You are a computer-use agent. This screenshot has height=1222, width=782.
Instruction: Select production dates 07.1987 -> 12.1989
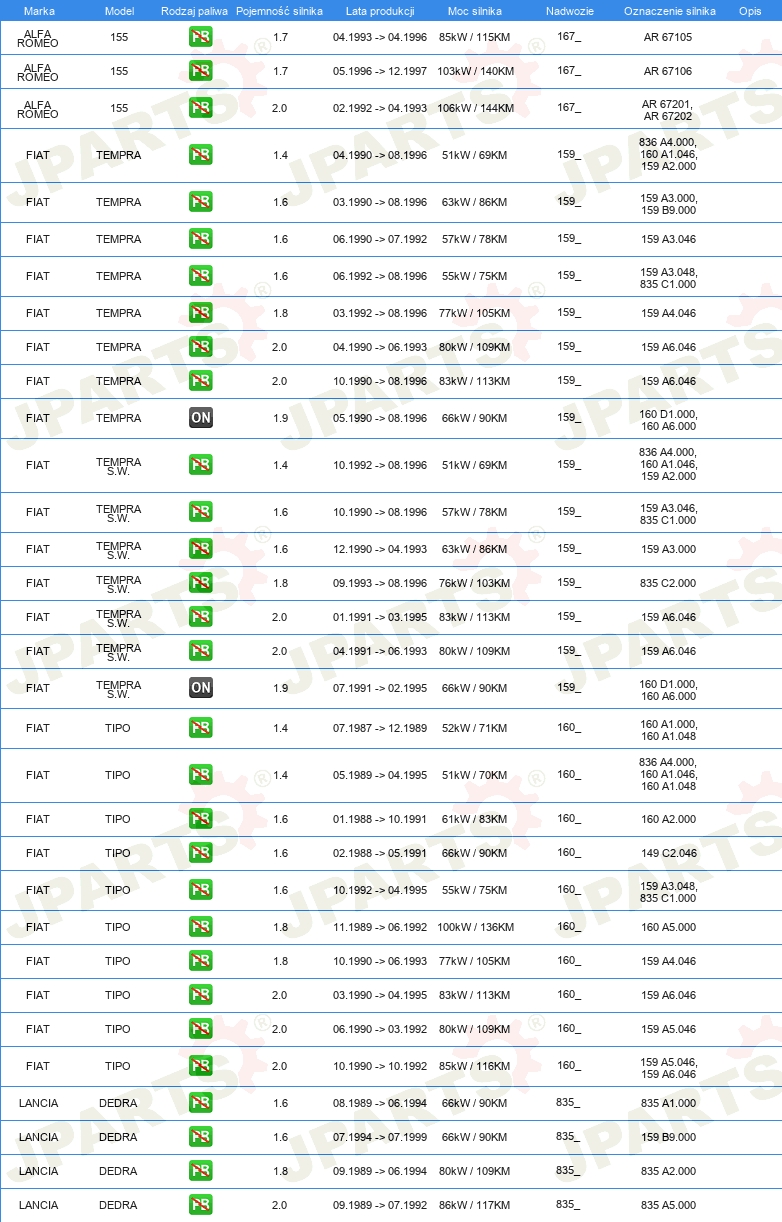(380, 728)
